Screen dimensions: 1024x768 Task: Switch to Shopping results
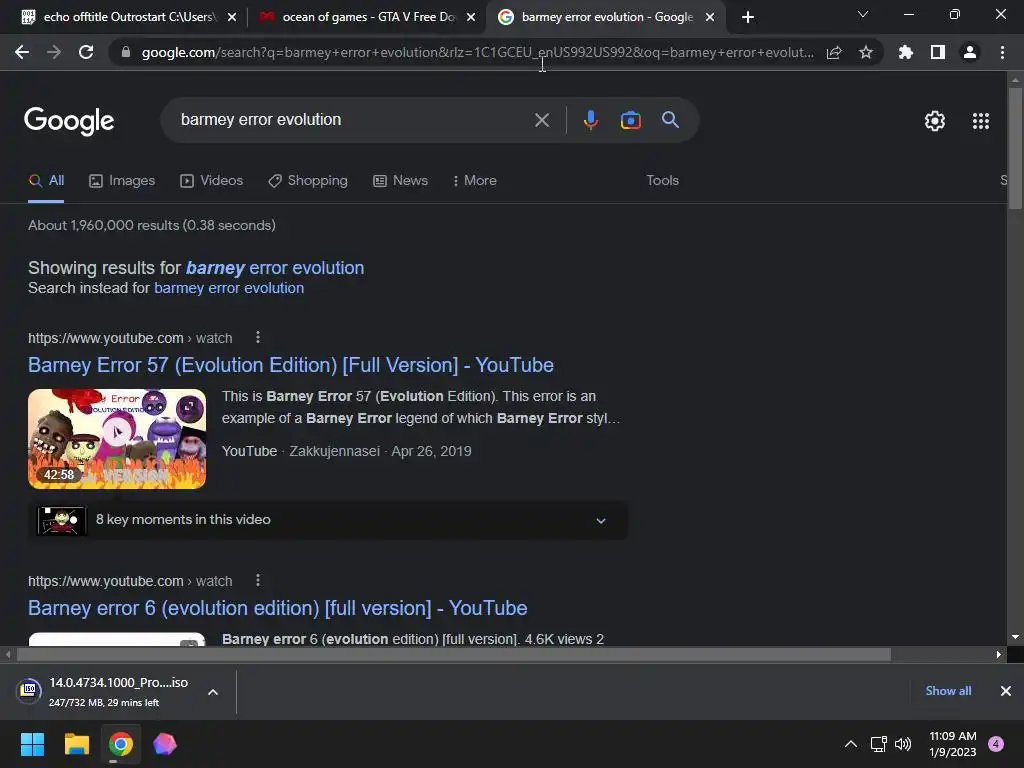coord(308,181)
